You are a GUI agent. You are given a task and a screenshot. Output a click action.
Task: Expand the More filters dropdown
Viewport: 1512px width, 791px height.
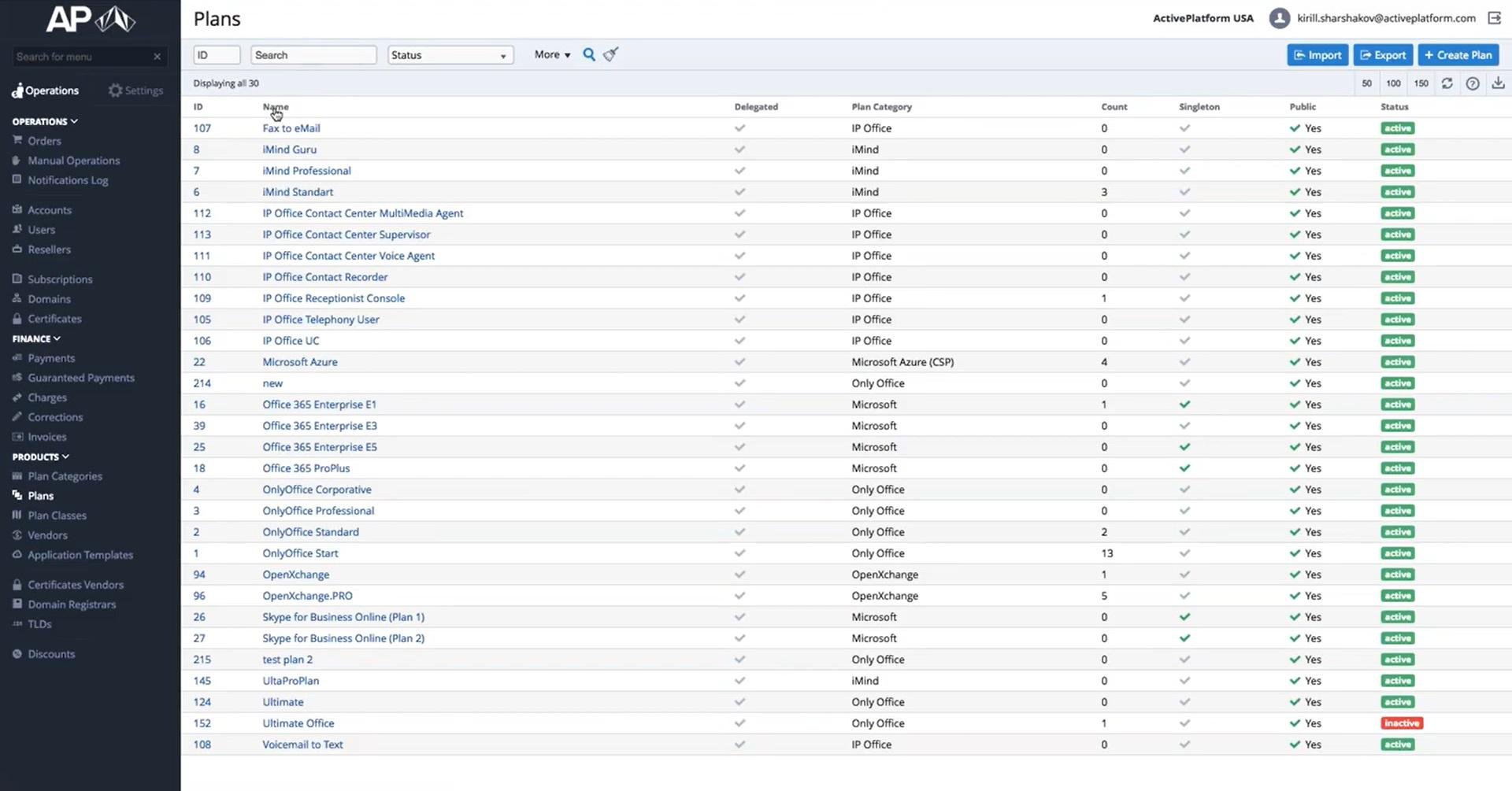click(552, 55)
